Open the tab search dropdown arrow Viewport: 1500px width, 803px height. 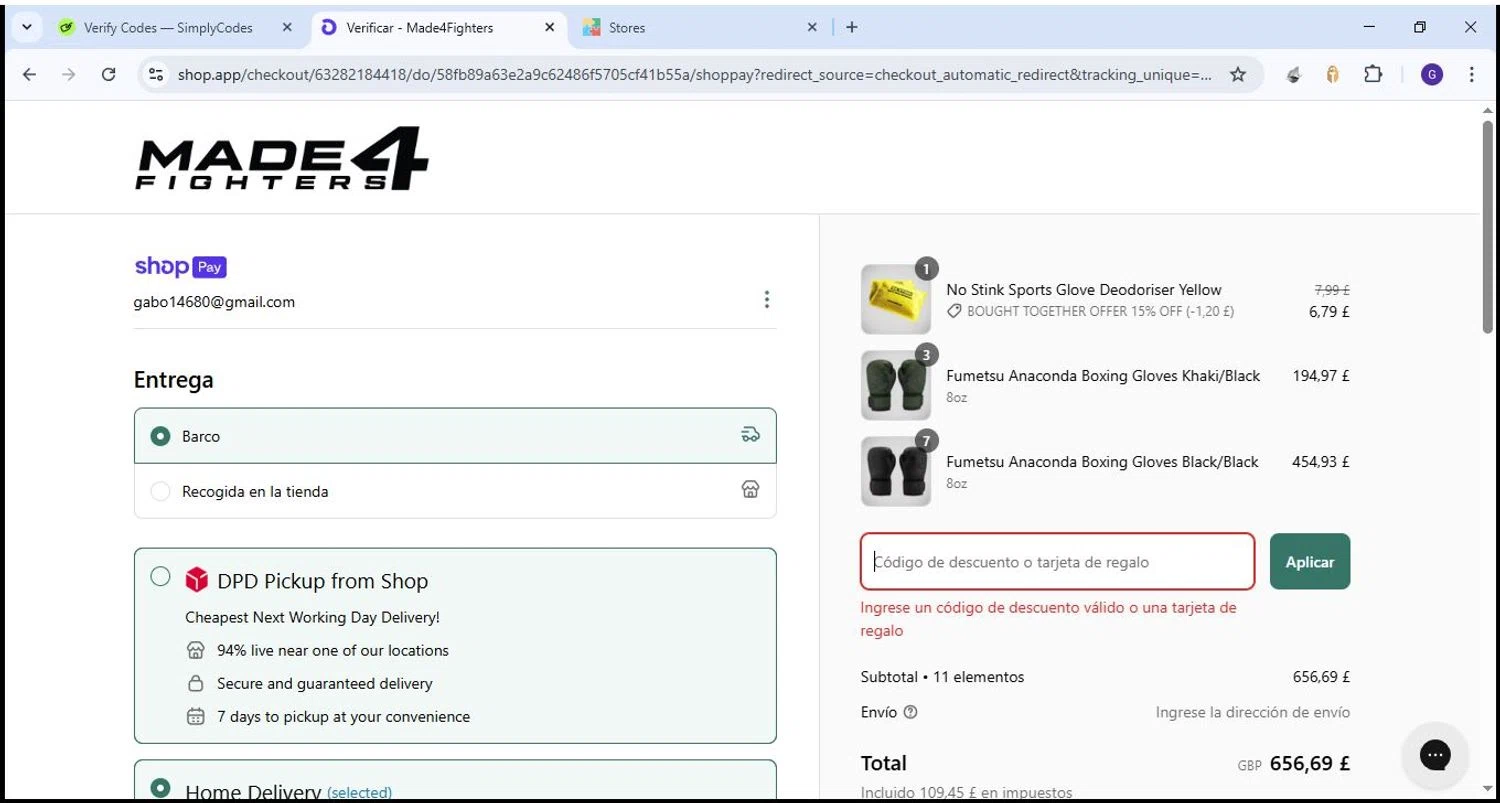[27, 27]
